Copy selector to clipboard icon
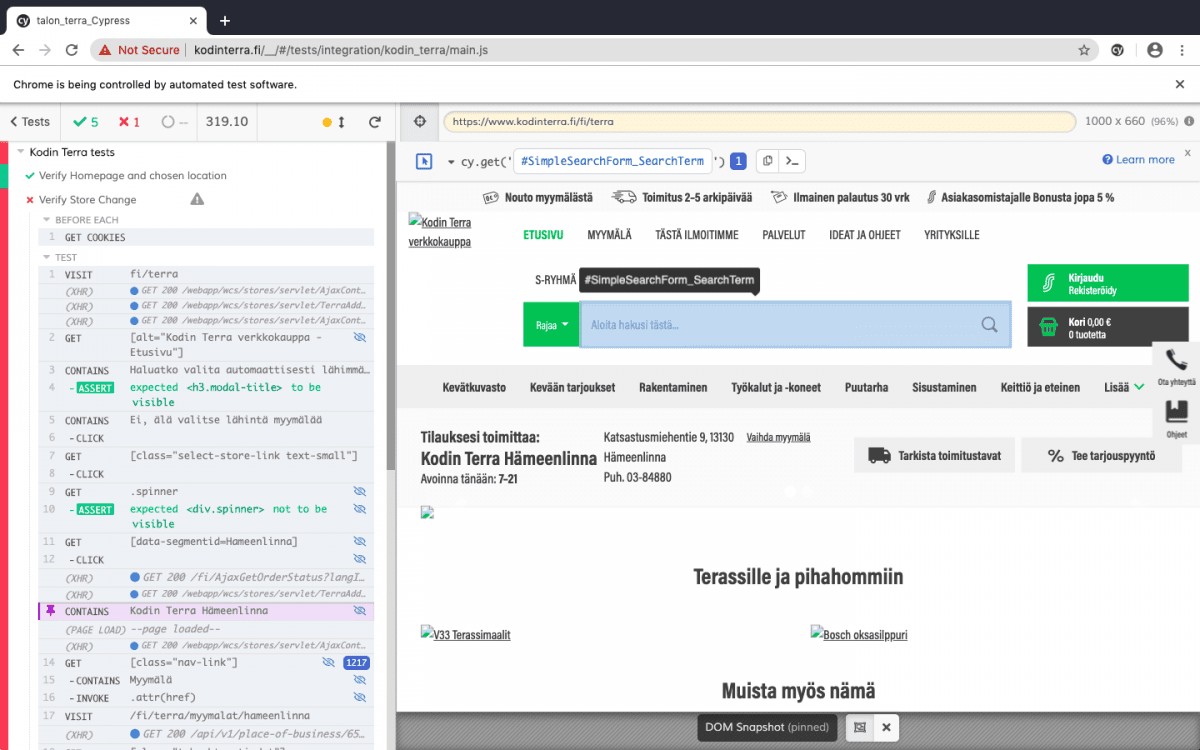The image size is (1200, 750). tap(767, 161)
